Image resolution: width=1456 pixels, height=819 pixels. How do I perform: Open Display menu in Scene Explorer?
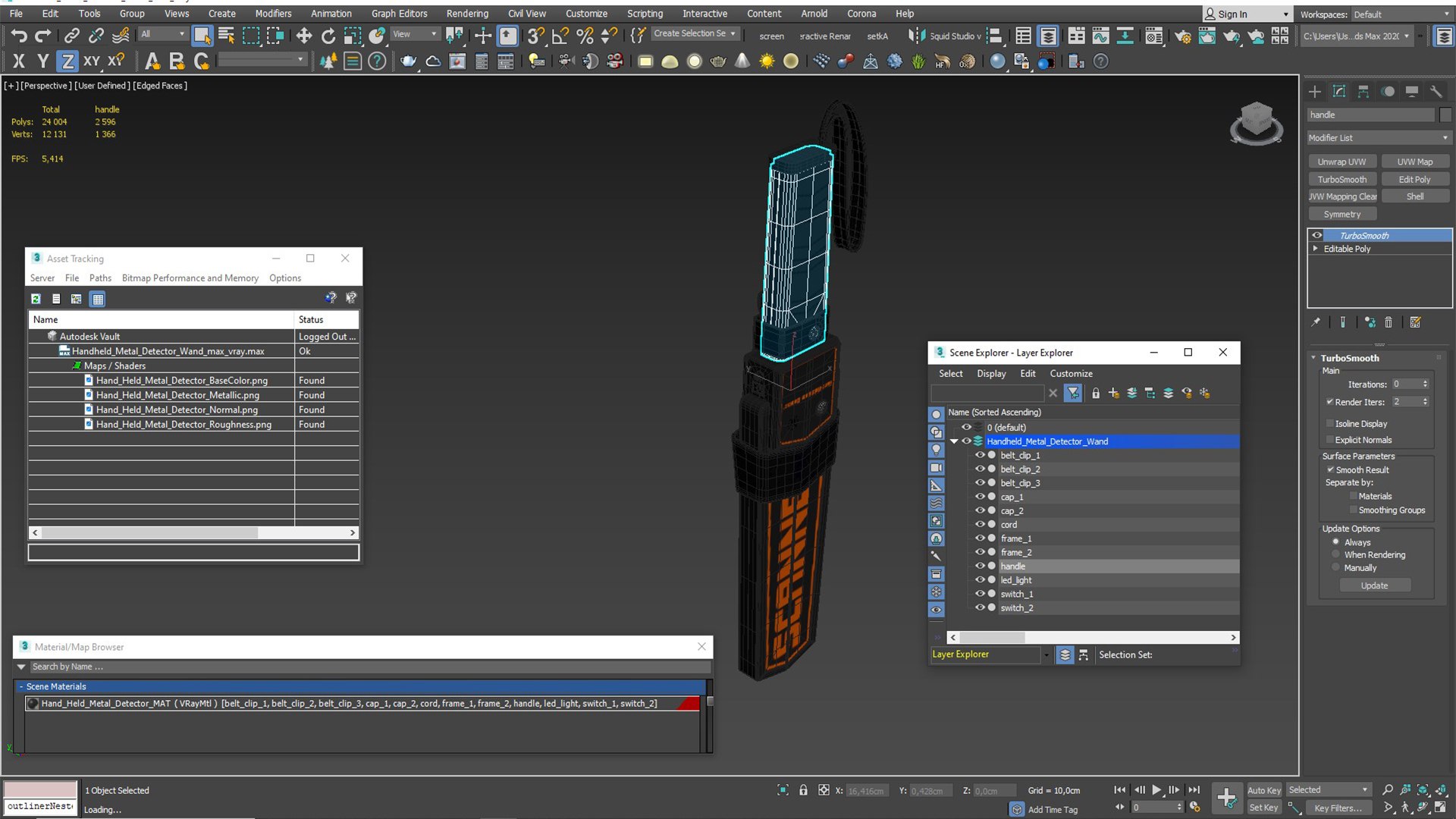coord(991,374)
